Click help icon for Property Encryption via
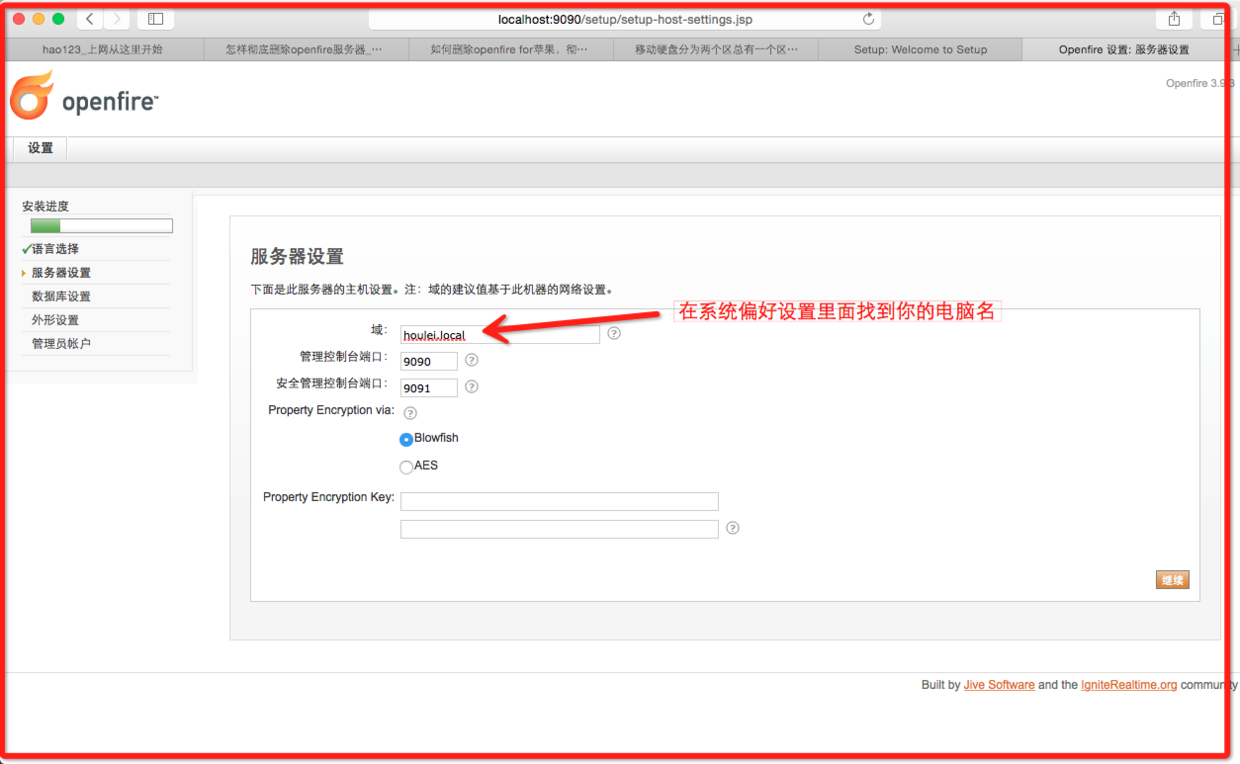 click(410, 412)
